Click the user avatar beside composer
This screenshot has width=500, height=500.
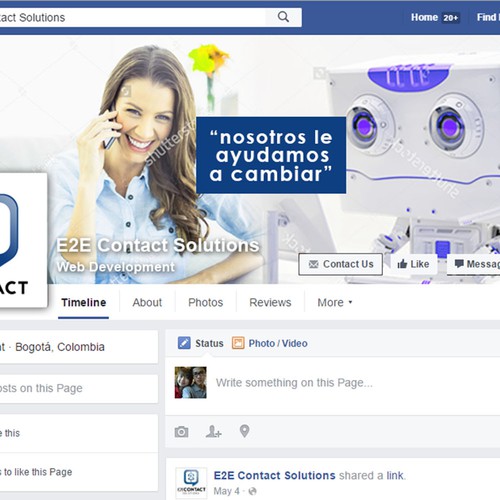(191, 383)
